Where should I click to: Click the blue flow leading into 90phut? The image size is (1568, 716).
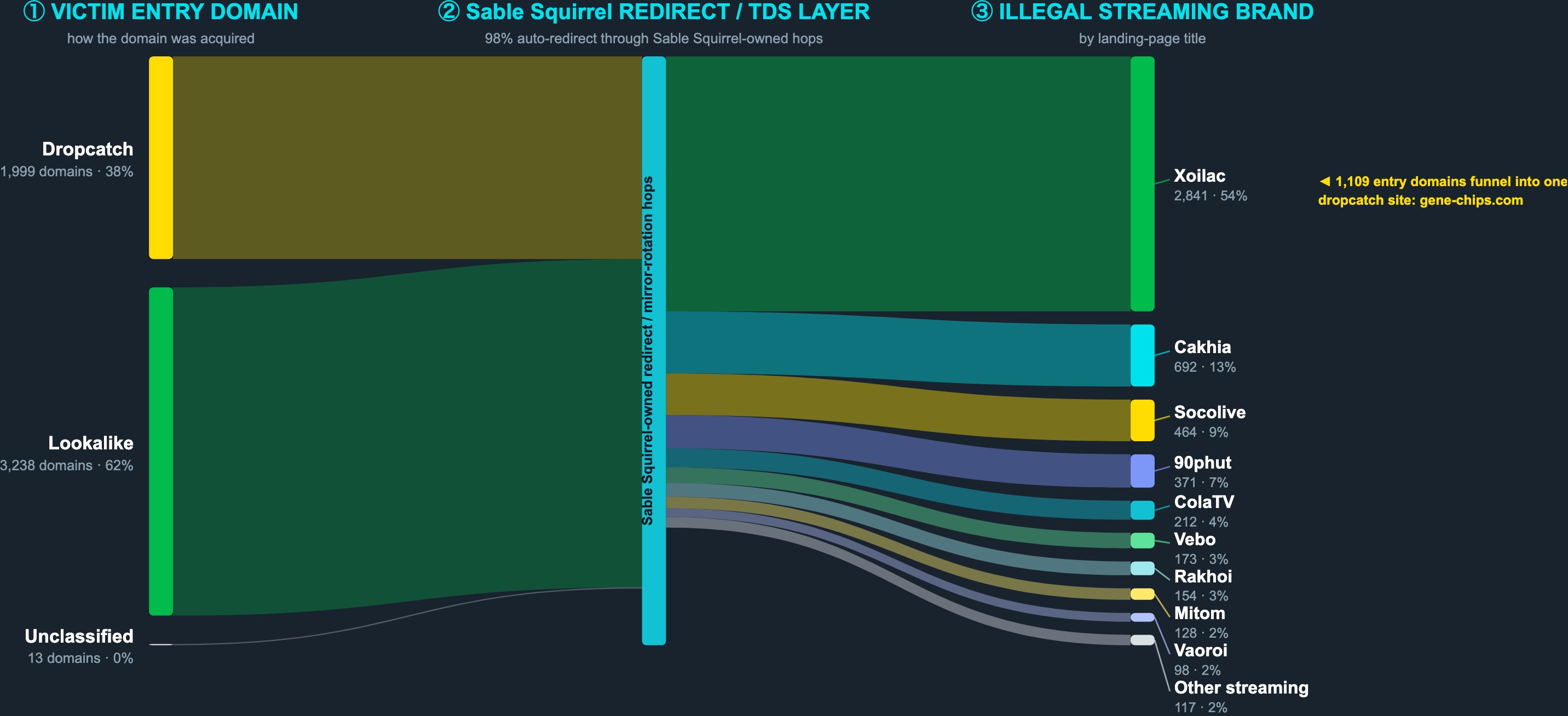point(898,451)
